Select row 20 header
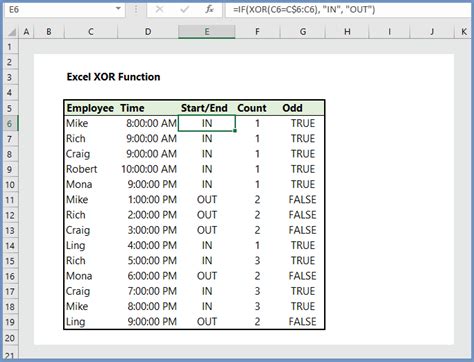This screenshot has width=474, height=362. click(10, 338)
